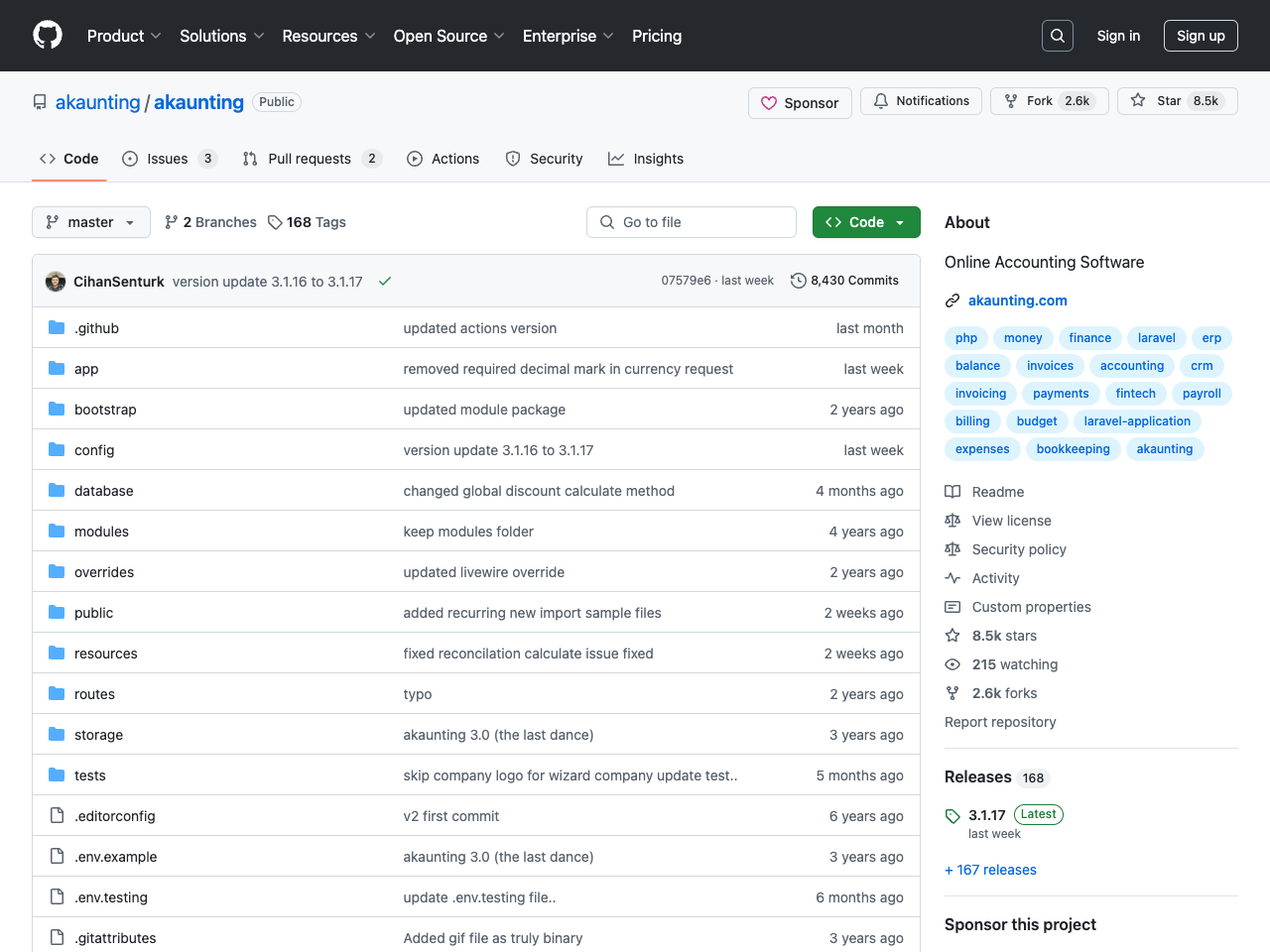Switch to the Issues tab
The image size is (1270, 952).
170,159
